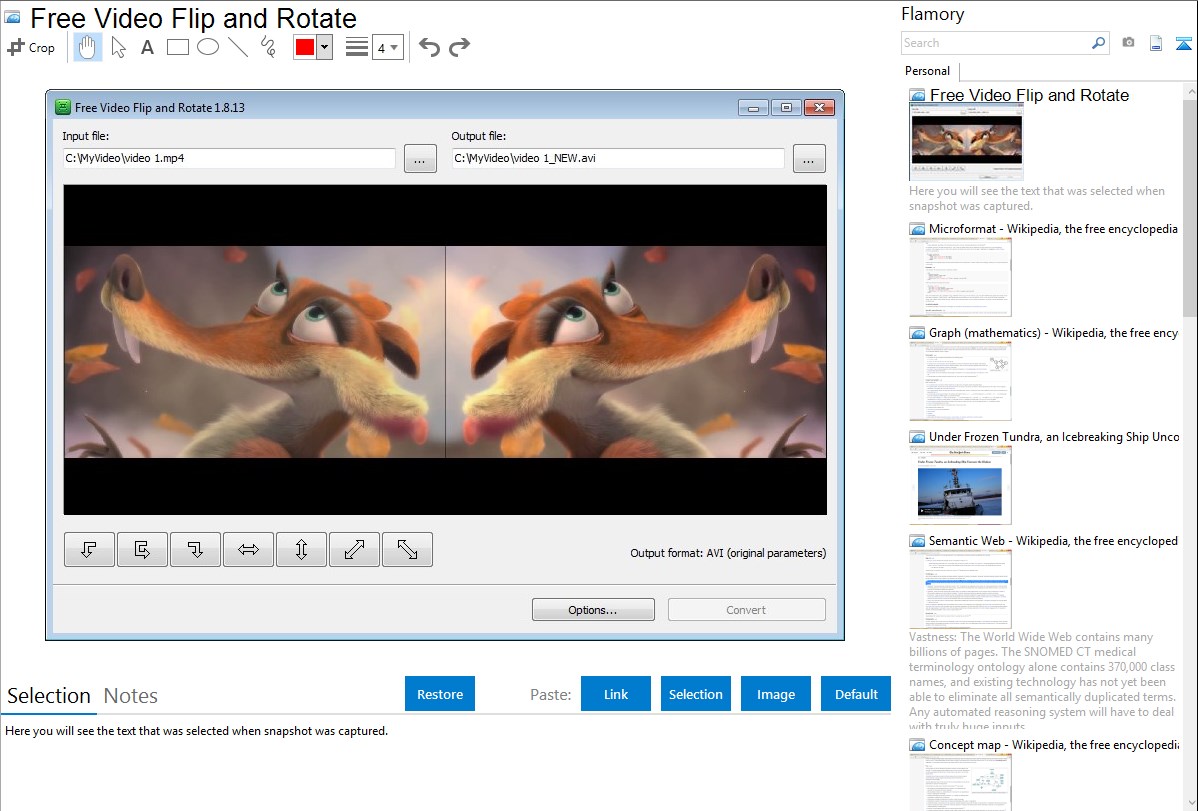The image size is (1198, 811).
Task: Open the color picker dropdown arrow
Action: click(324, 47)
